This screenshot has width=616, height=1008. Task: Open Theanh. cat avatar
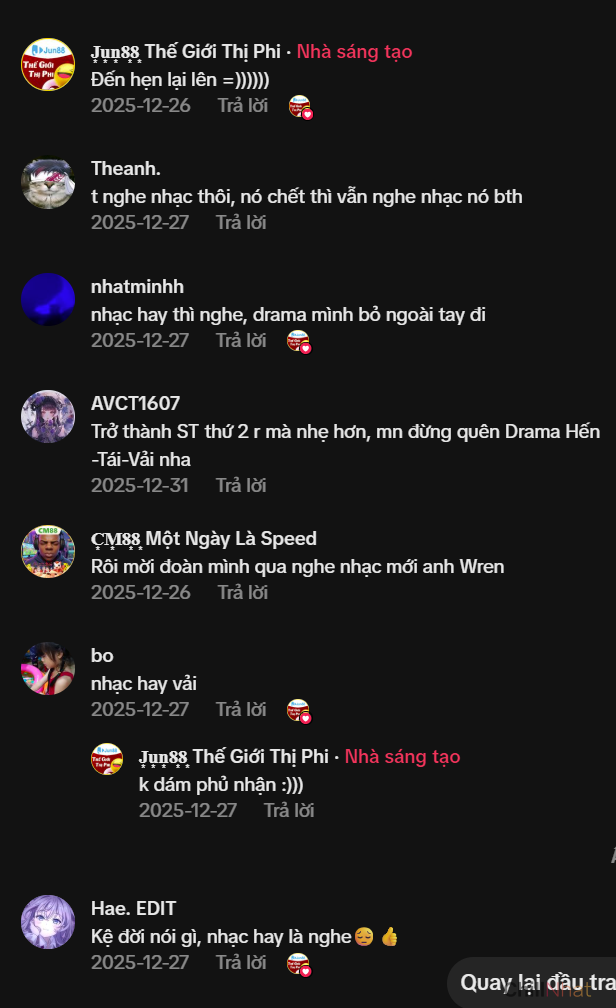[x=48, y=183]
